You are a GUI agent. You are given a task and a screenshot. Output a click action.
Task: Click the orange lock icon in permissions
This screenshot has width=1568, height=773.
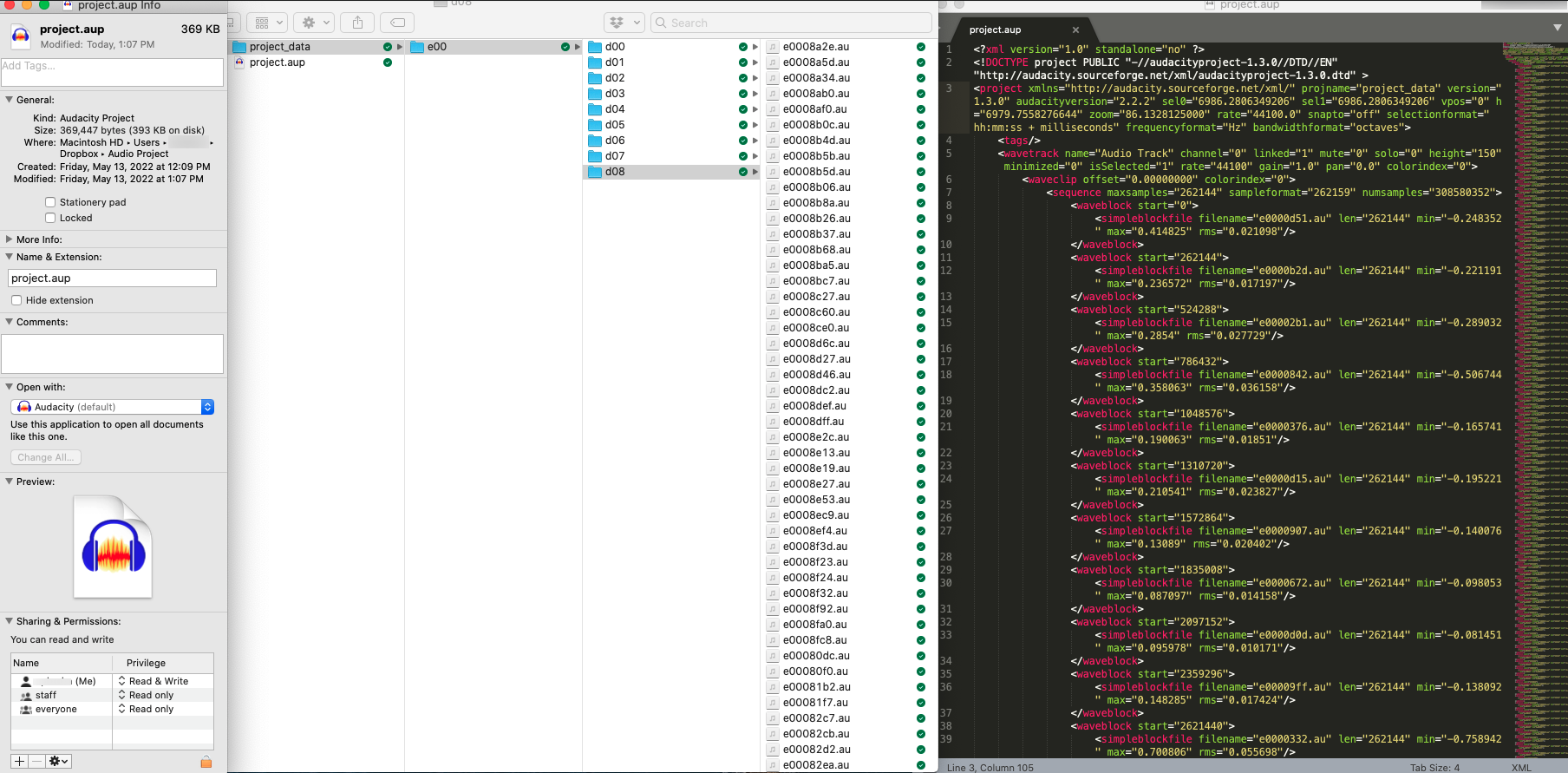(x=206, y=762)
